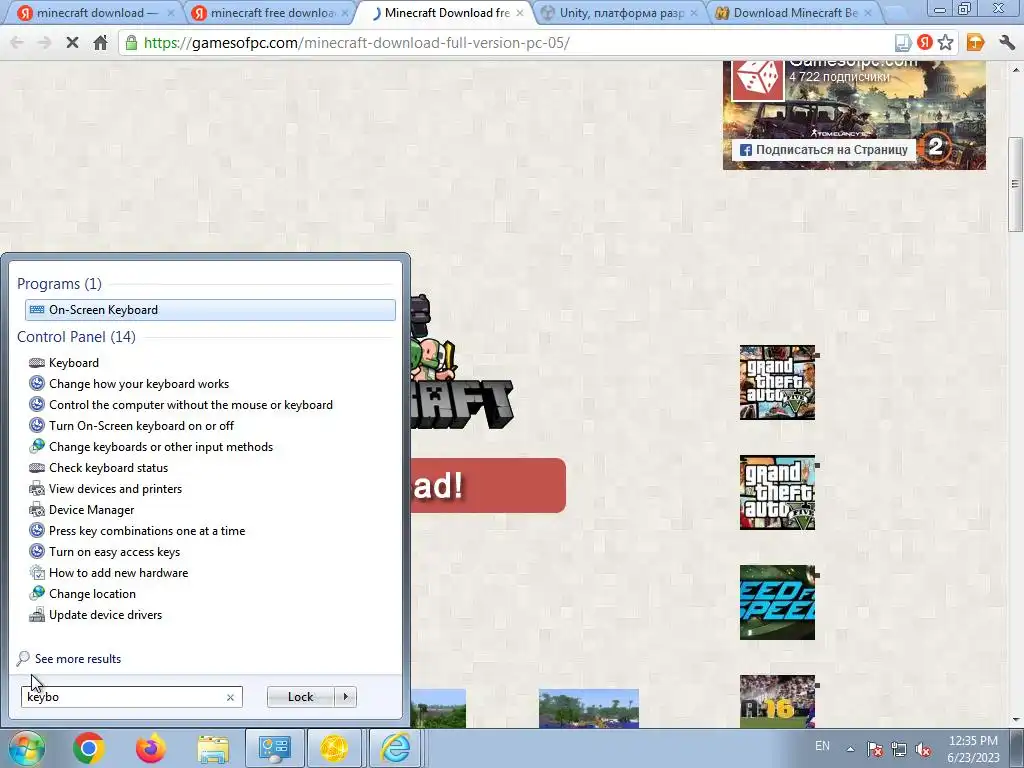Close the 'minecraft free download' tab
This screenshot has height=768, width=1024.
[x=345, y=12]
